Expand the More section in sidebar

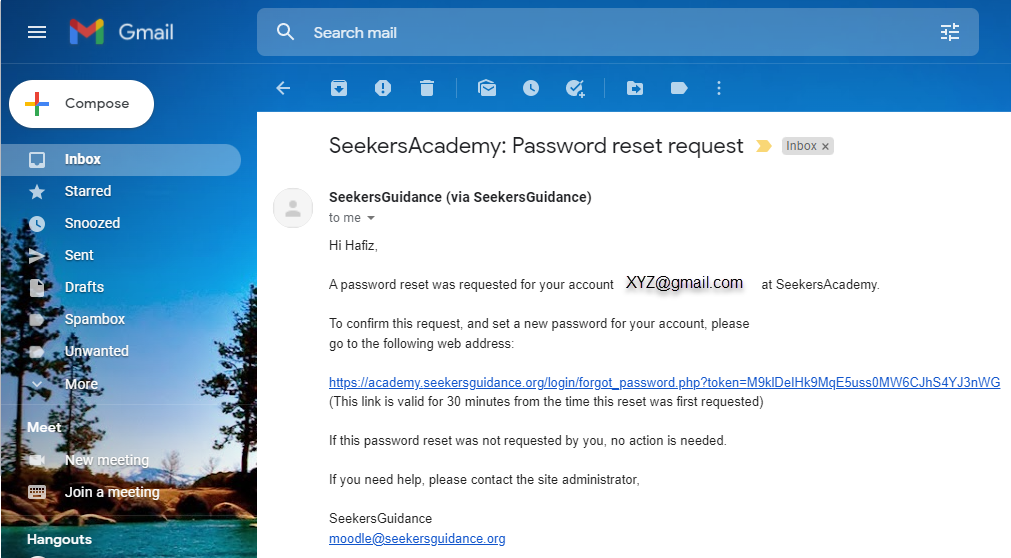coord(81,383)
